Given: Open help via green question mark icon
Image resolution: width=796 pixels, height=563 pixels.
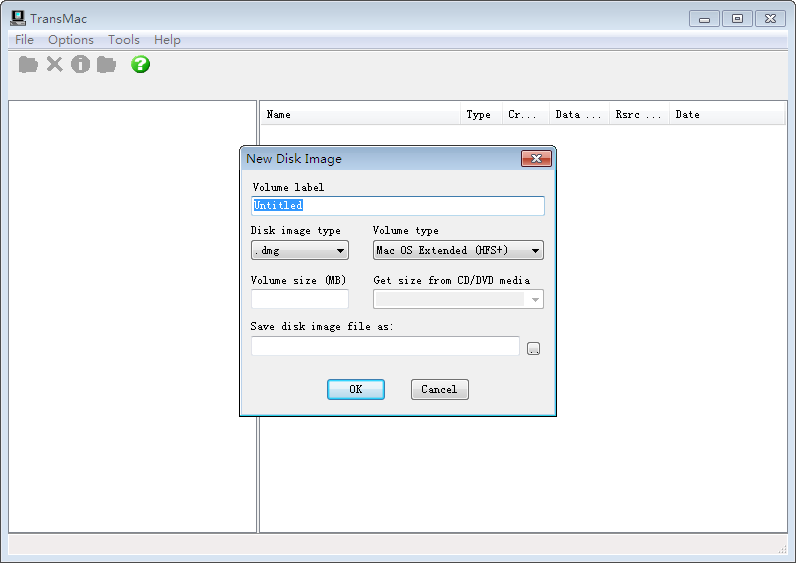Looking at the screenshot, I should coord(140,64).
